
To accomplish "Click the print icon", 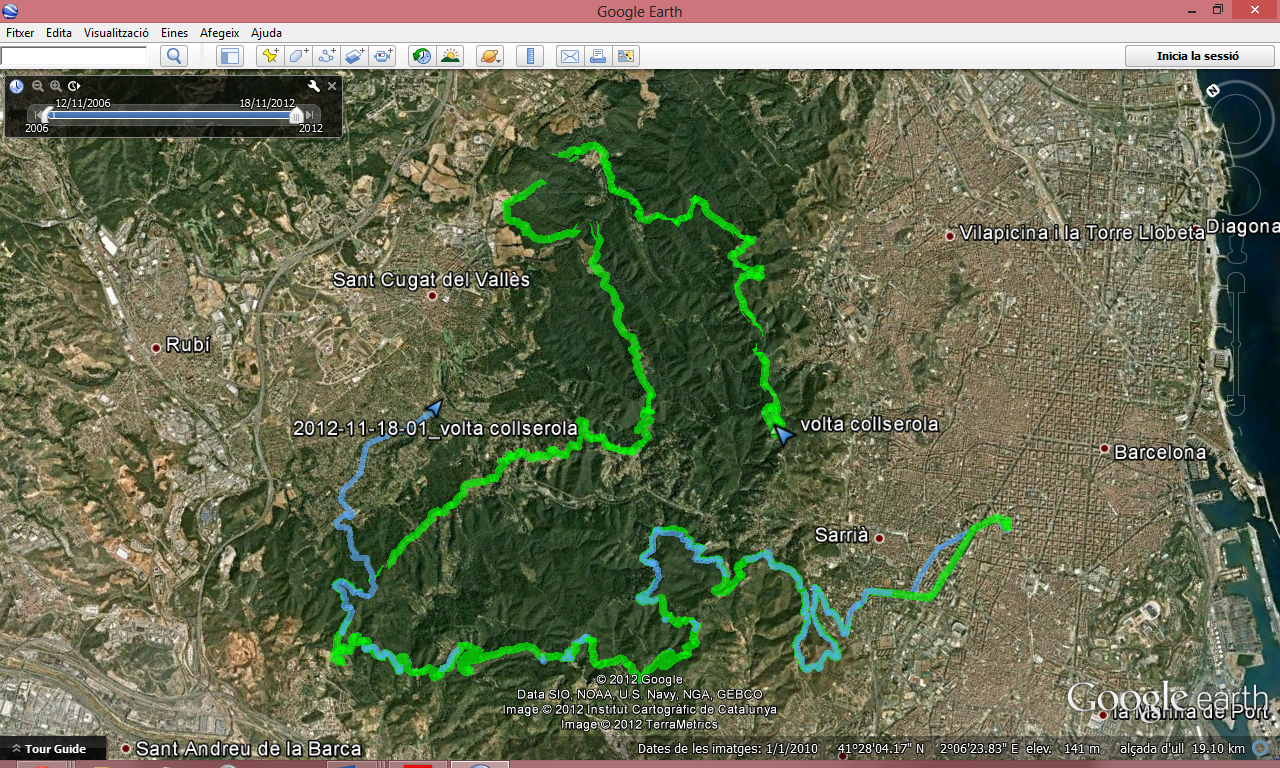I will [x=597, y=56].
